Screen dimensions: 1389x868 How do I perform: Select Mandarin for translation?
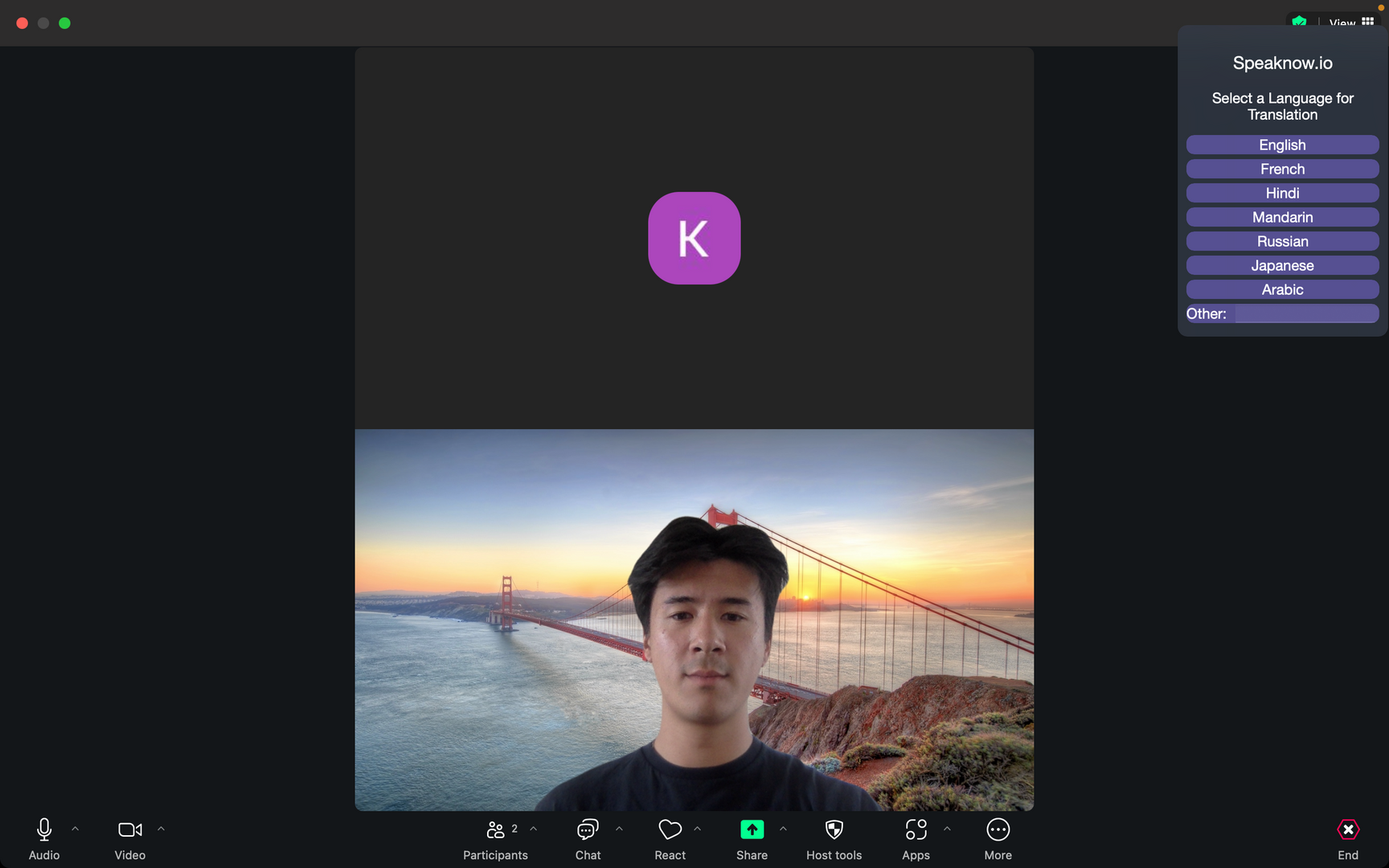pos(1283,217)
